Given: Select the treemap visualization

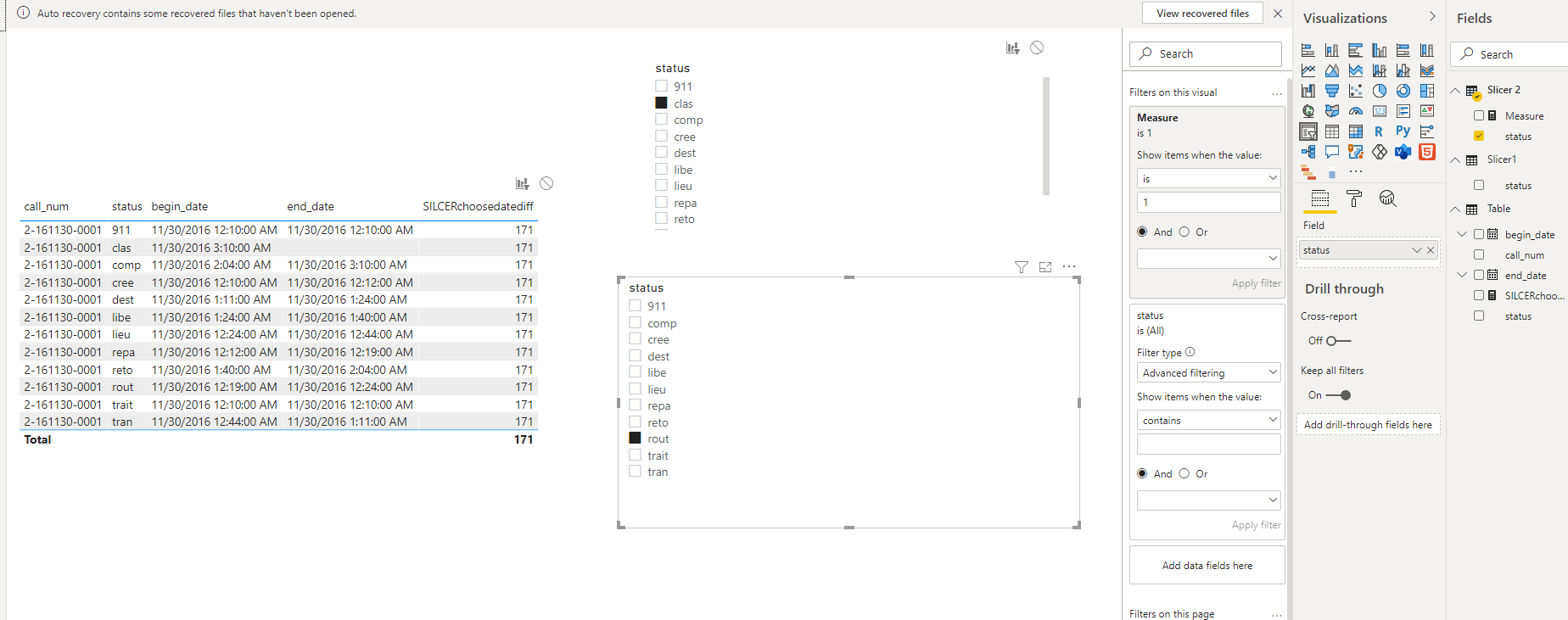Looking at the screenshot, I should pos(1427,91).
